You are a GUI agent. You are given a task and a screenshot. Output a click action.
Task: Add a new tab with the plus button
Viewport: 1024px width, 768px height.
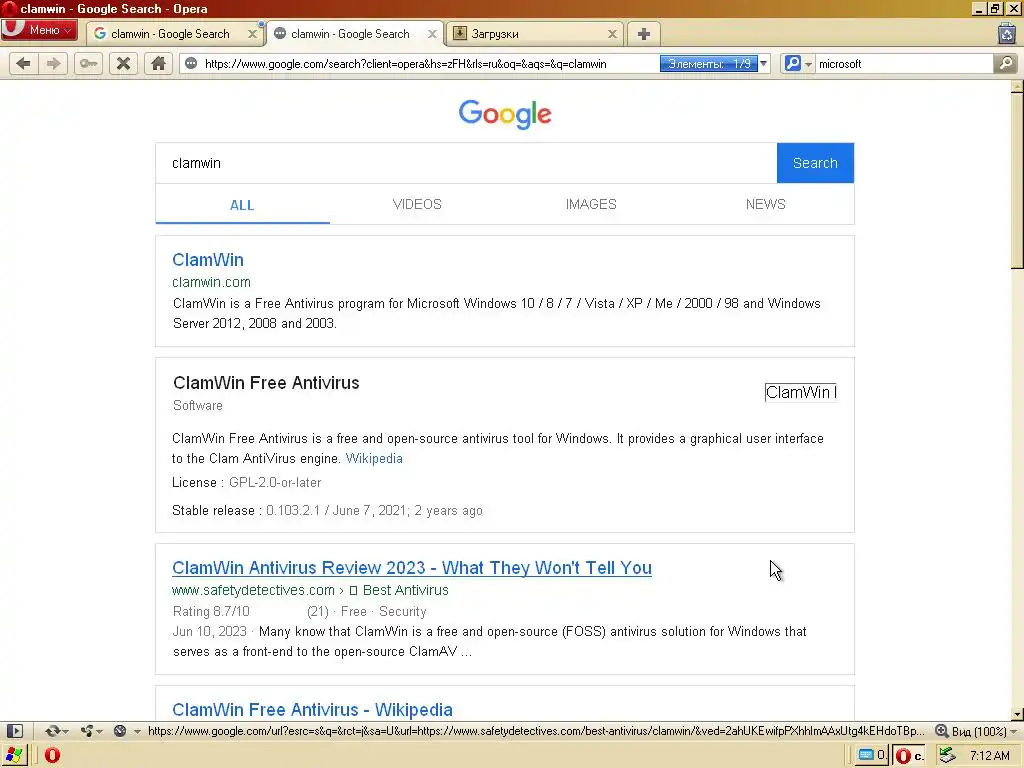pyautogui.click(x=644, y=34)
